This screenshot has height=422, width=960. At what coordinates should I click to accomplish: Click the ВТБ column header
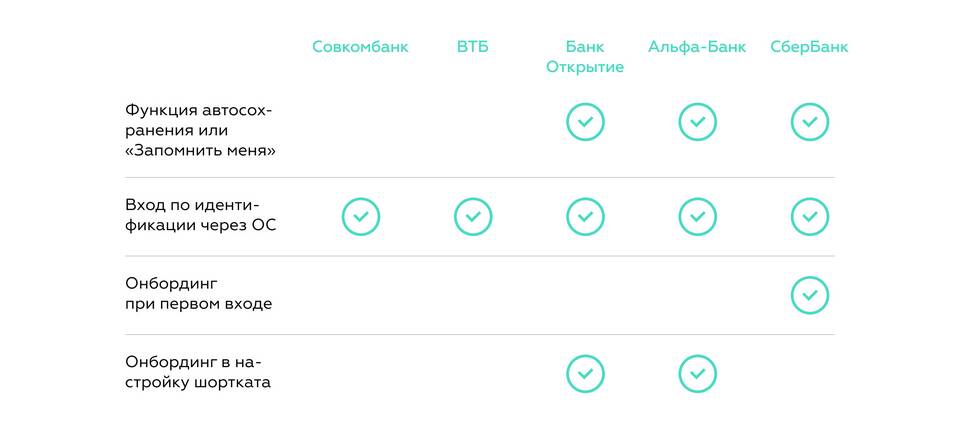pyautogui.click(x=473, y=47)
